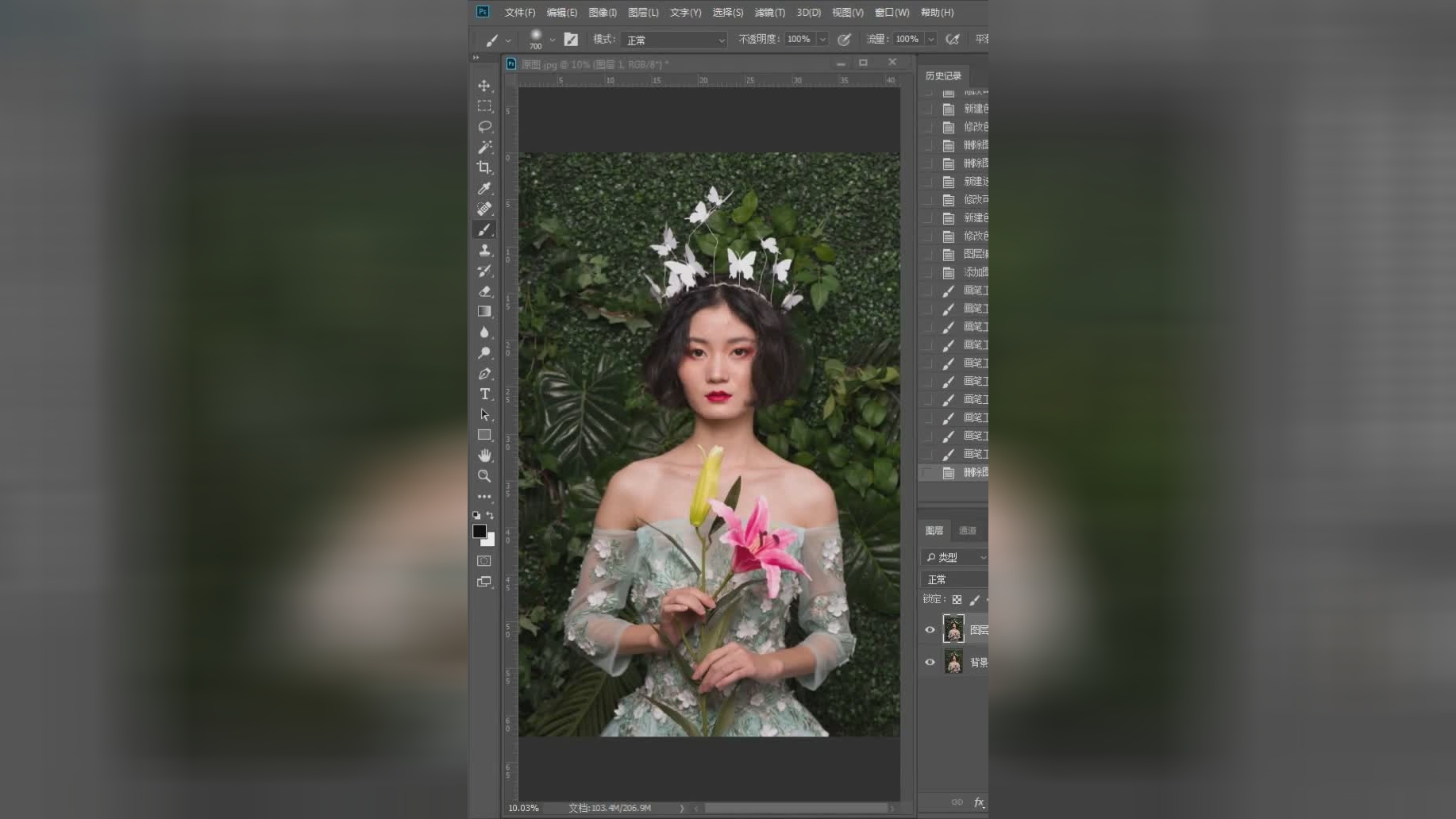This screenshot has width=1456, height=819.
Task: Select the Magic Wand tool
Action: click(484, 148)
